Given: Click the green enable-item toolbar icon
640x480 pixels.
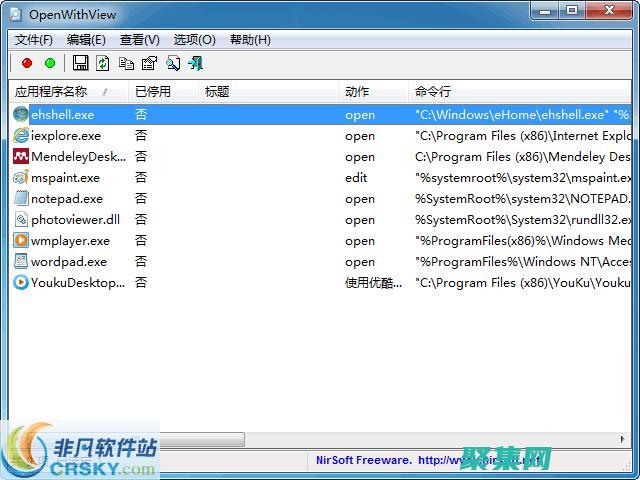Looking at the screenshot, I should coord(50,63).
